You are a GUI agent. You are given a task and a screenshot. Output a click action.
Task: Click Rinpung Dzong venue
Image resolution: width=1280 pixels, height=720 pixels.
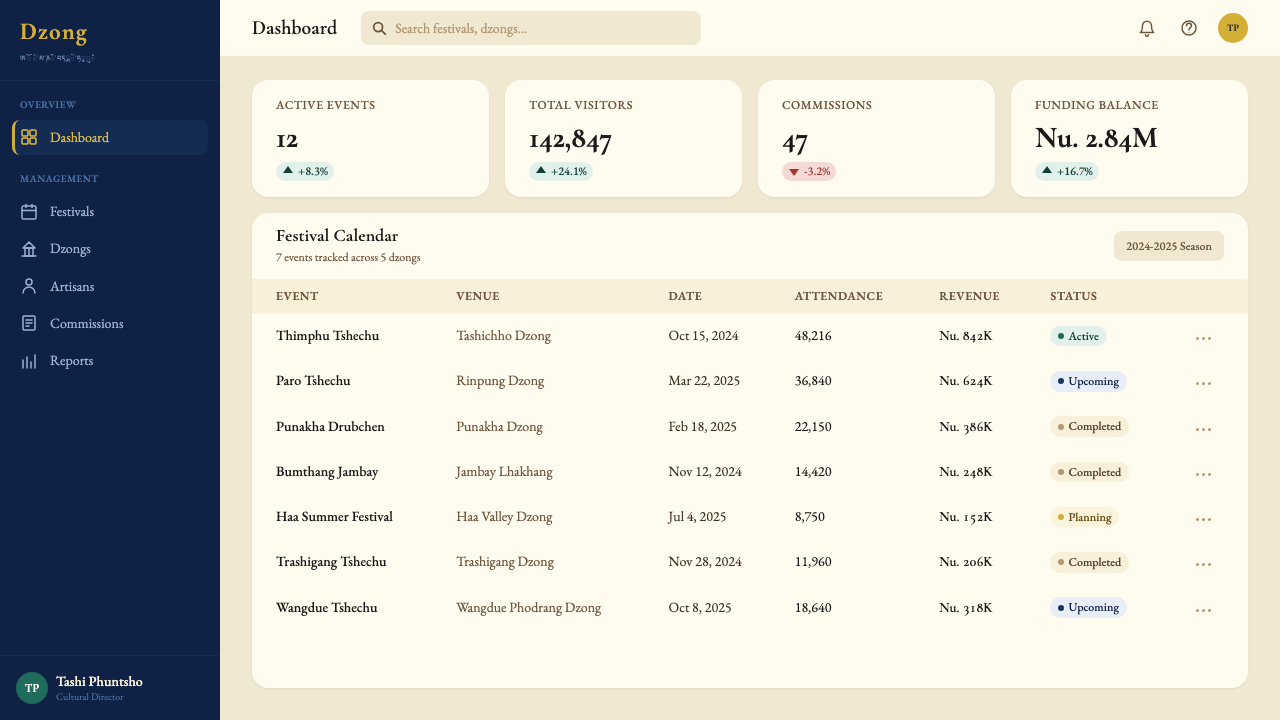[500, 381]
